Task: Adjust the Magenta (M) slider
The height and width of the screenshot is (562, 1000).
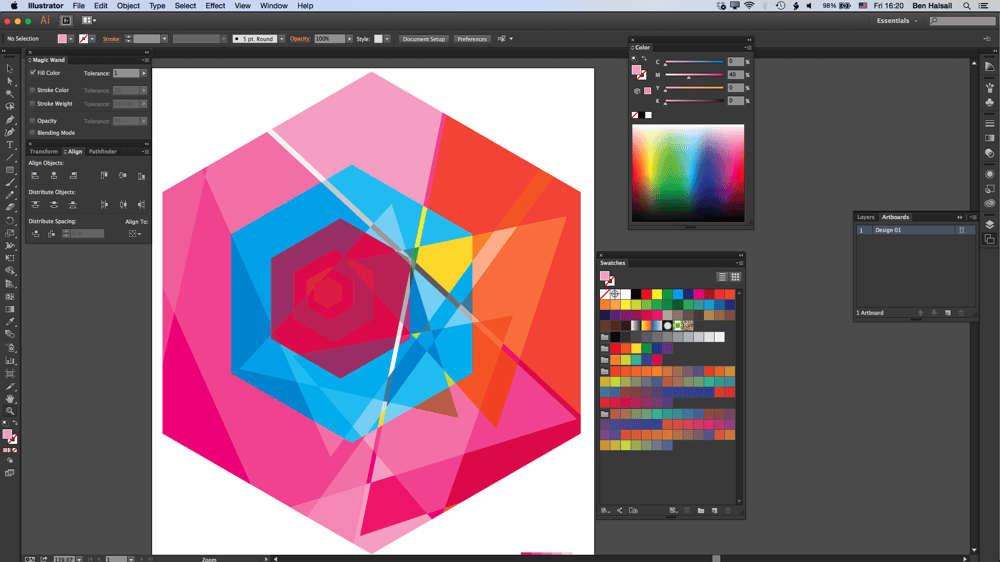Action: tap(694, 75)
